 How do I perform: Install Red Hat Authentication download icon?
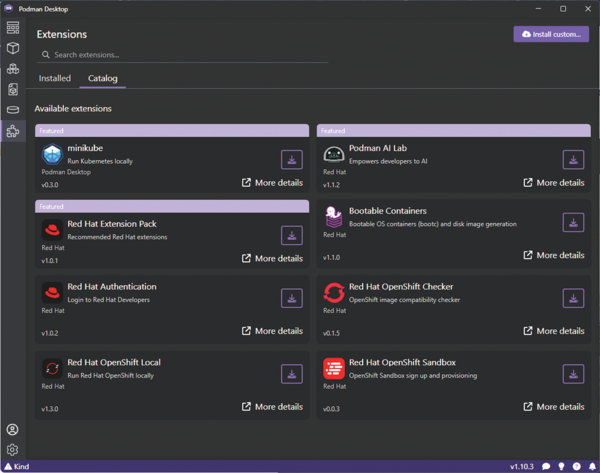pos(292,298)
